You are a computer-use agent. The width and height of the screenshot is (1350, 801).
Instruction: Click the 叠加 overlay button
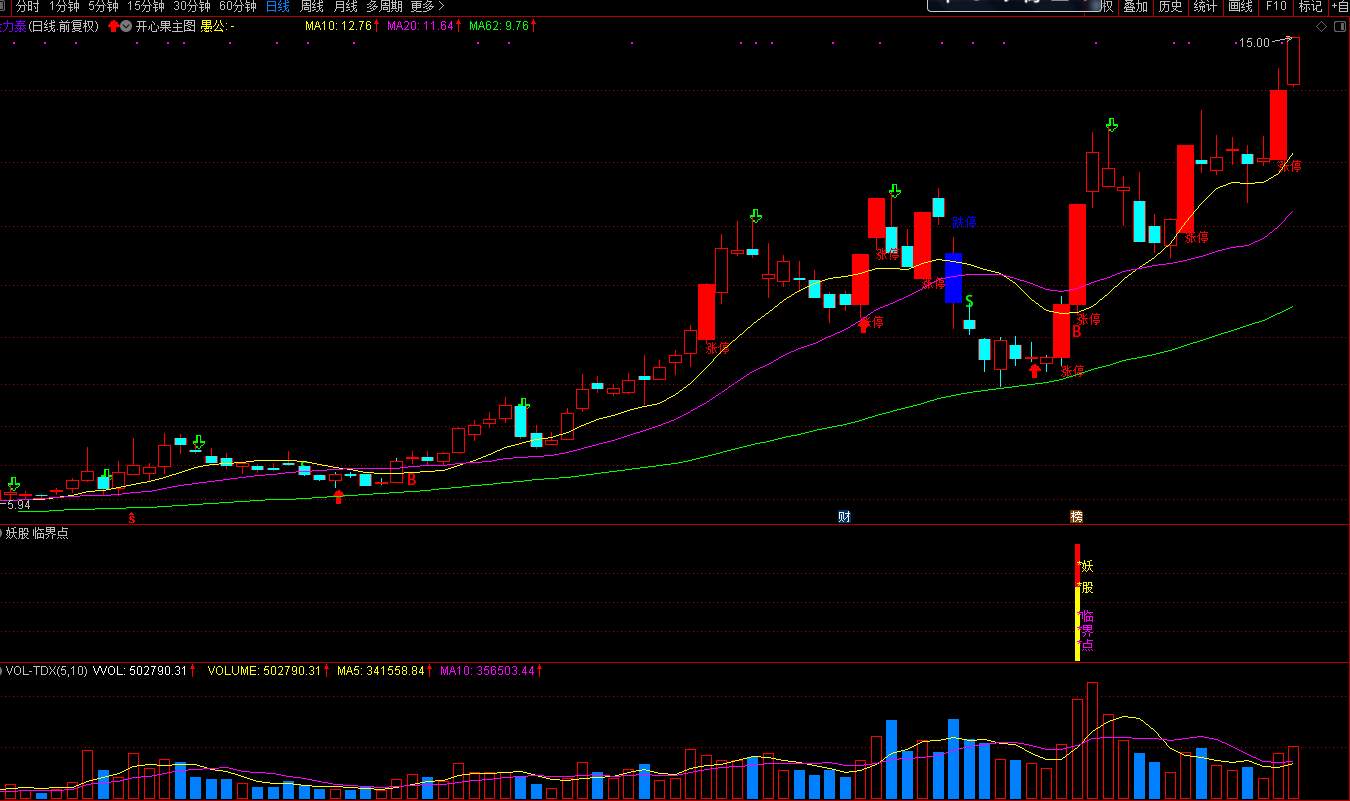(1135, 6)
